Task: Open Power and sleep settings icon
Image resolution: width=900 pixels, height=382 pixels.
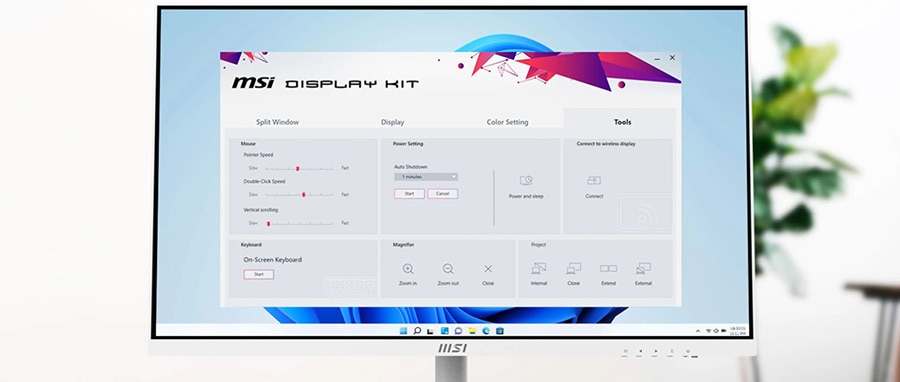Action: [526, 181]
